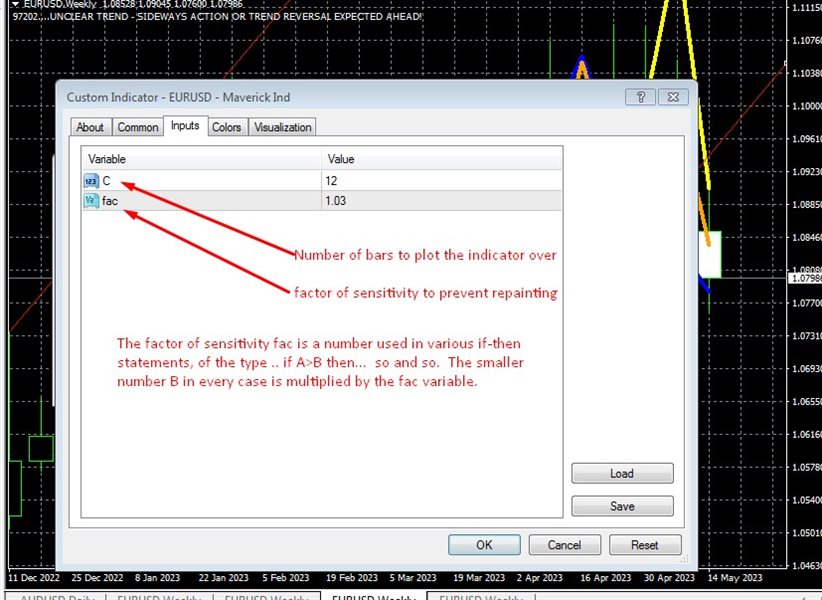The image size is (822, 600).
Task: Click the chart menu arrow beside EURUSD,Weekly
Action: pyautogui.click(x=16, y=4)
